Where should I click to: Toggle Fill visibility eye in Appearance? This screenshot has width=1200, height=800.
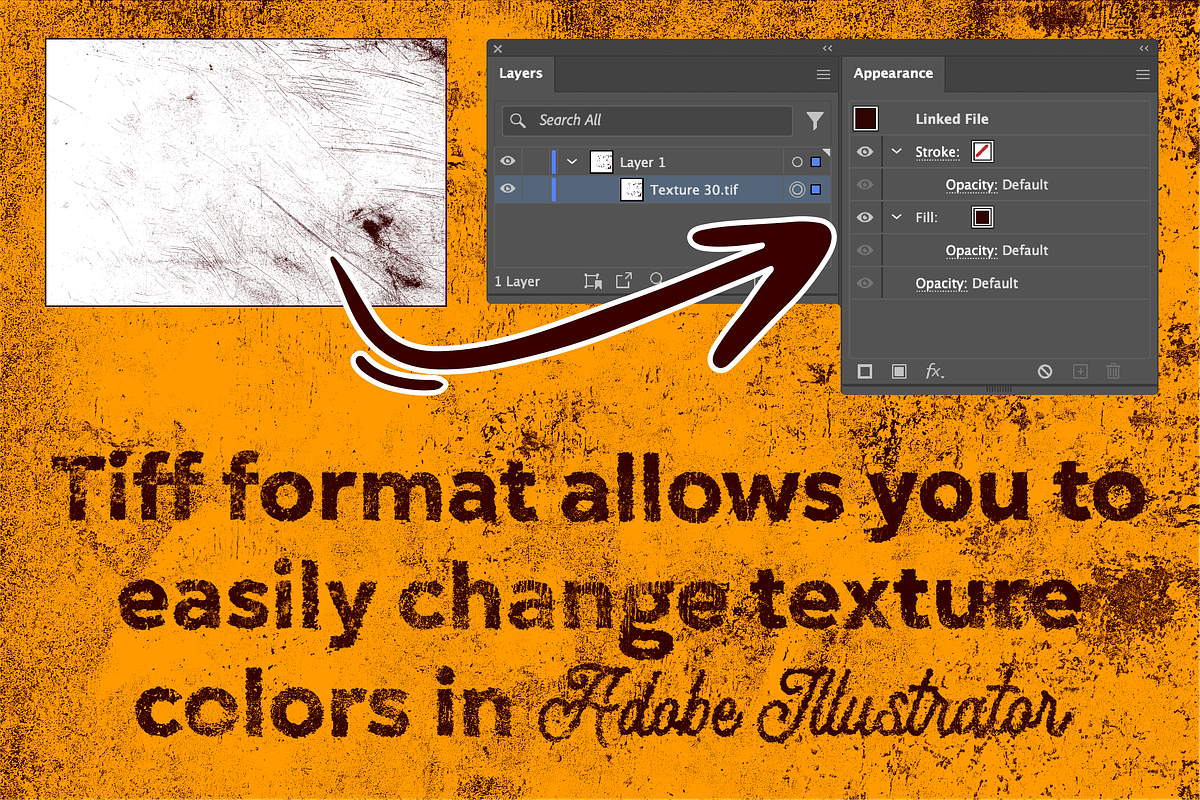[x=865, y=217]
